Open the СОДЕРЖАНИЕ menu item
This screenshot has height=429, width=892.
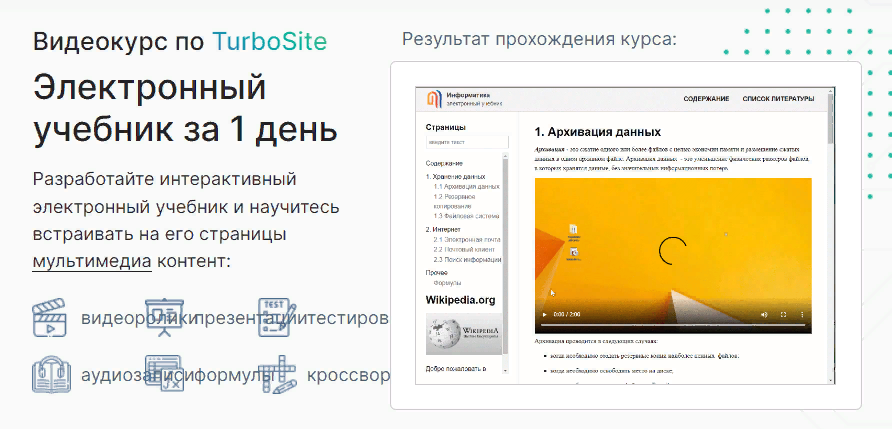click(x=706, y=99)
